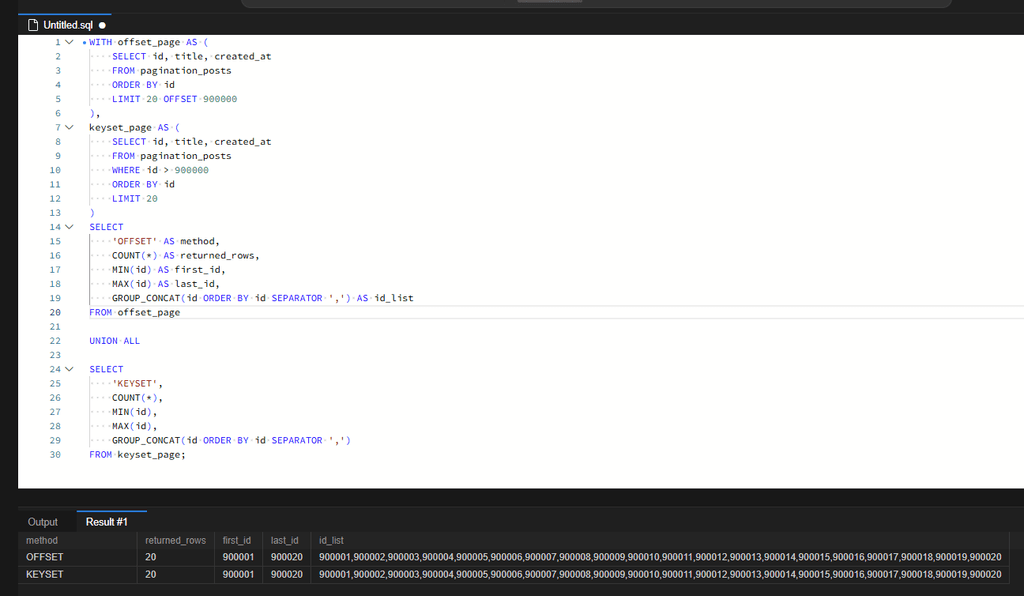Click the 'LIMIT 20 OFFSET 900000' code line
This screenshot has width=1024, height=596.
[174, 99]
